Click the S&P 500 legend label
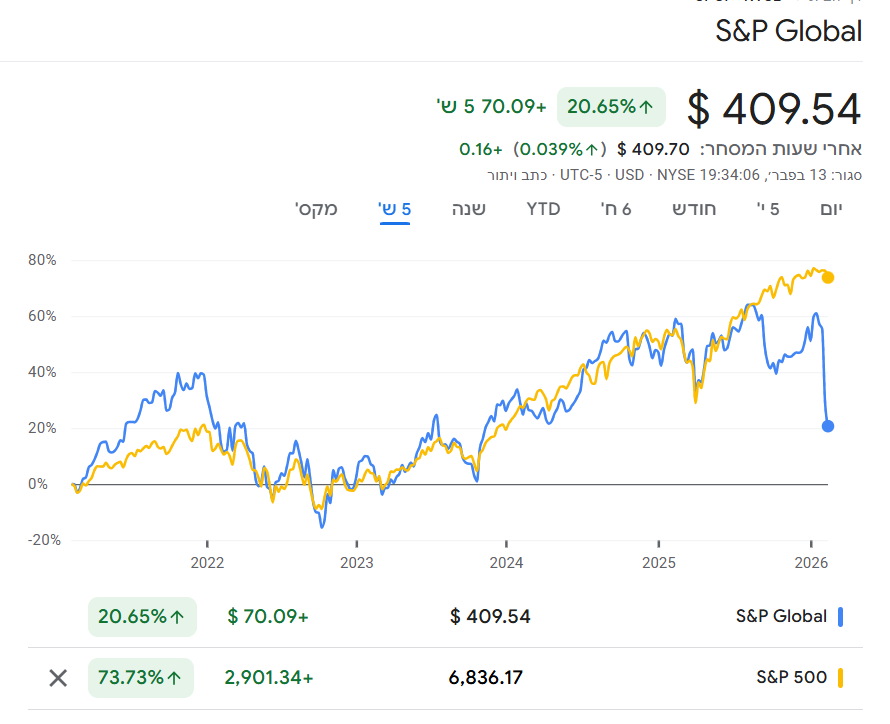Image resolution: width=890 pixels, height=724 pixels. pyautogui.click(x=791, y=678)
